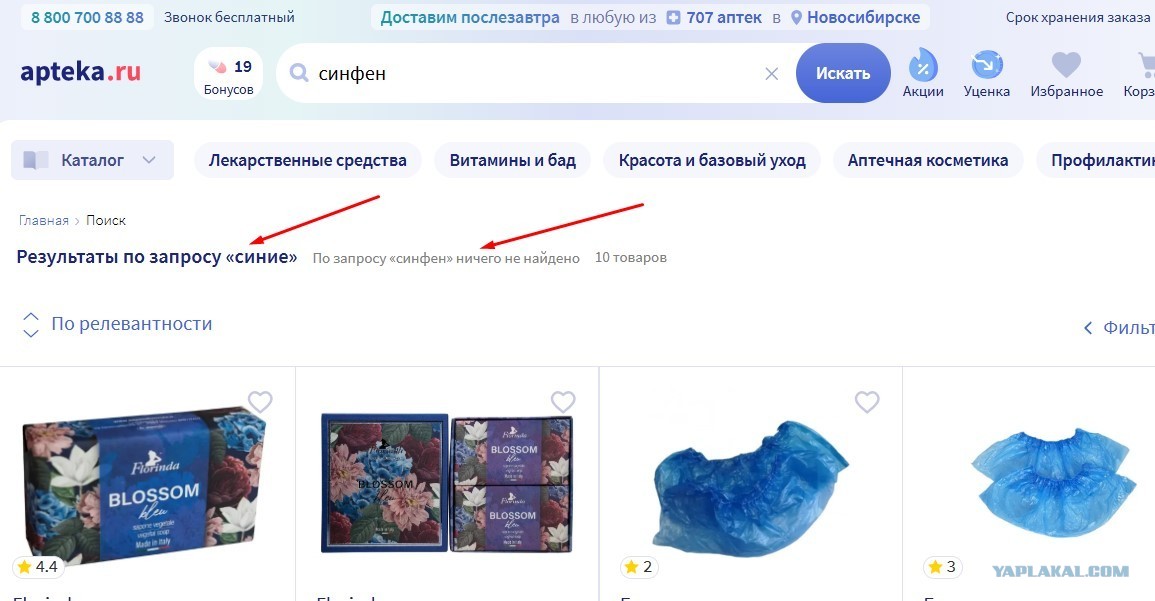Click the 19 Бонусов bonus badge
The image size is (1155, 601).
[x=228, y=74]
